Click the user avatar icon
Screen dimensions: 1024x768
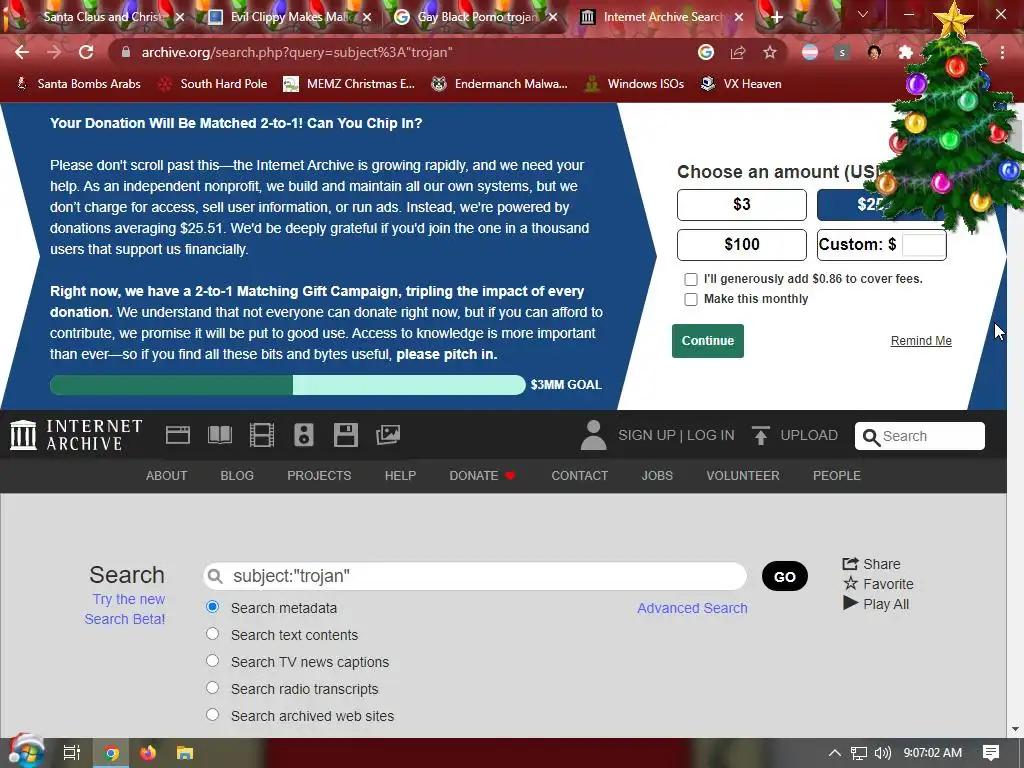coord(593,435)
